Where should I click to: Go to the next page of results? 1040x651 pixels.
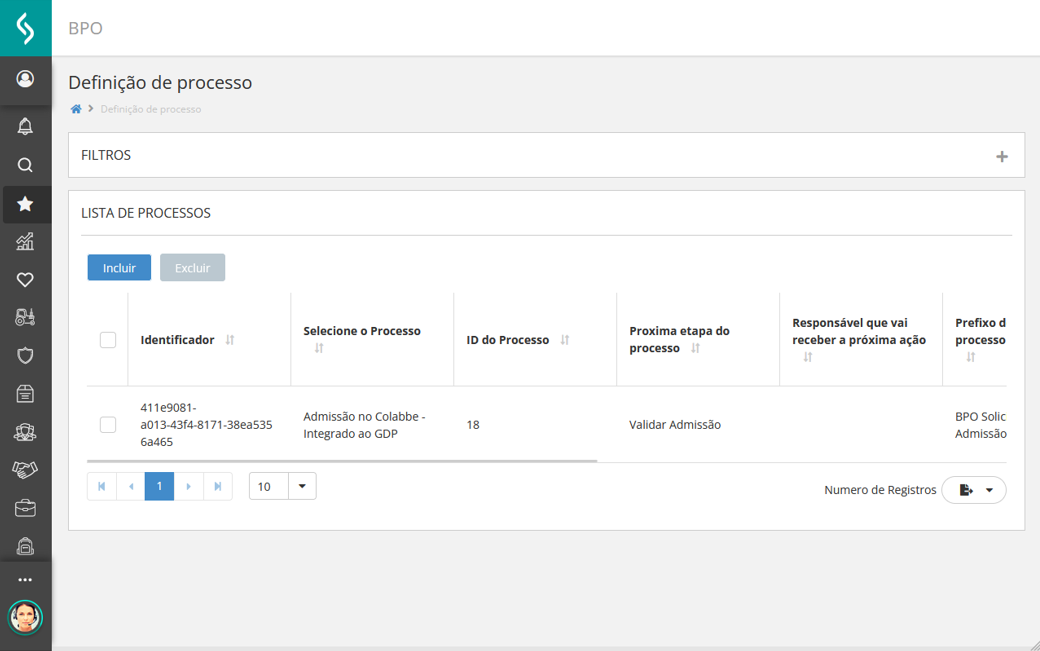pyautogui.click(x=188, y=487)
